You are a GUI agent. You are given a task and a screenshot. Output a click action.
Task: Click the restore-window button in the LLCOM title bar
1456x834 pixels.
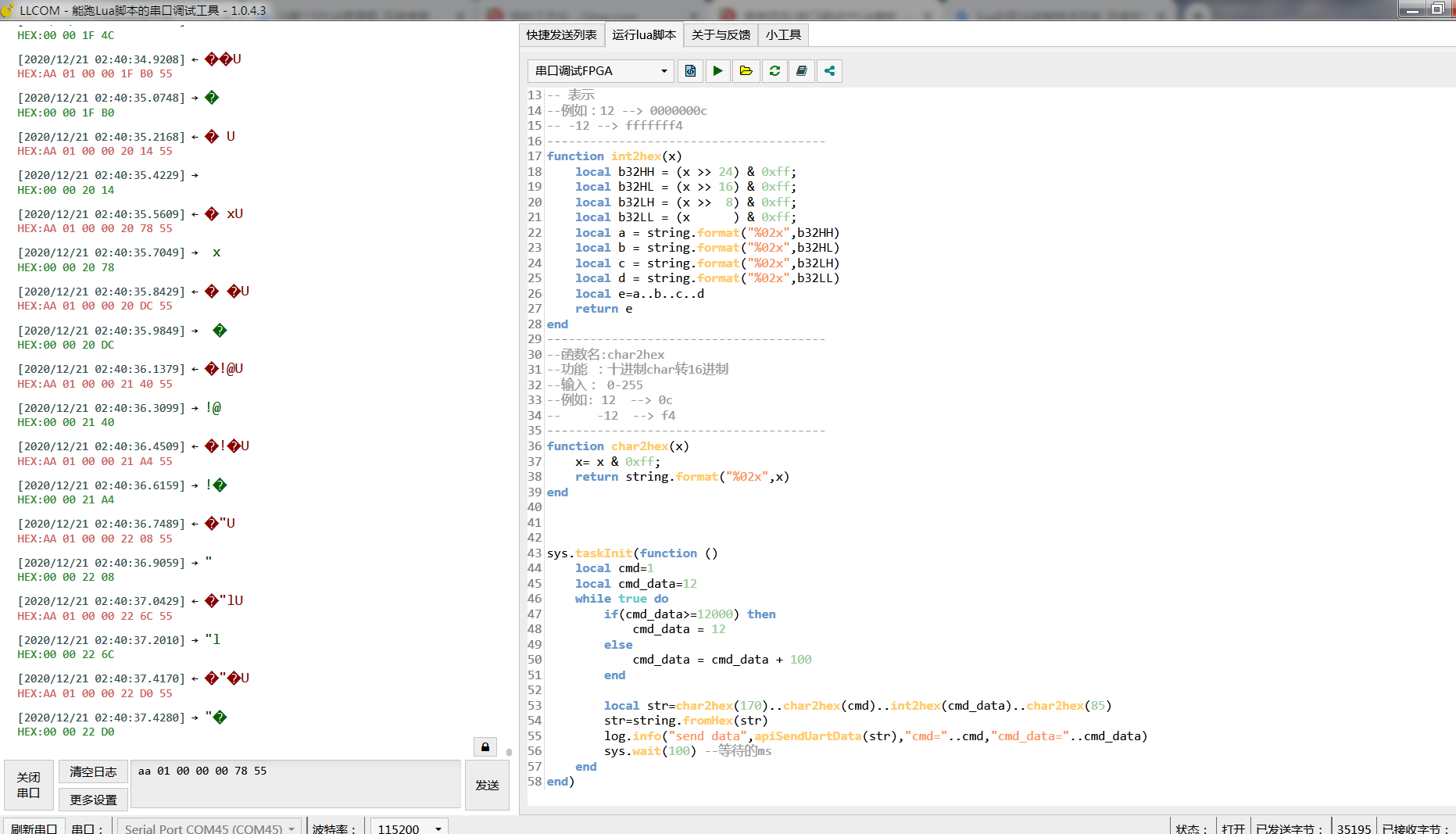[x=1437, y=9]
